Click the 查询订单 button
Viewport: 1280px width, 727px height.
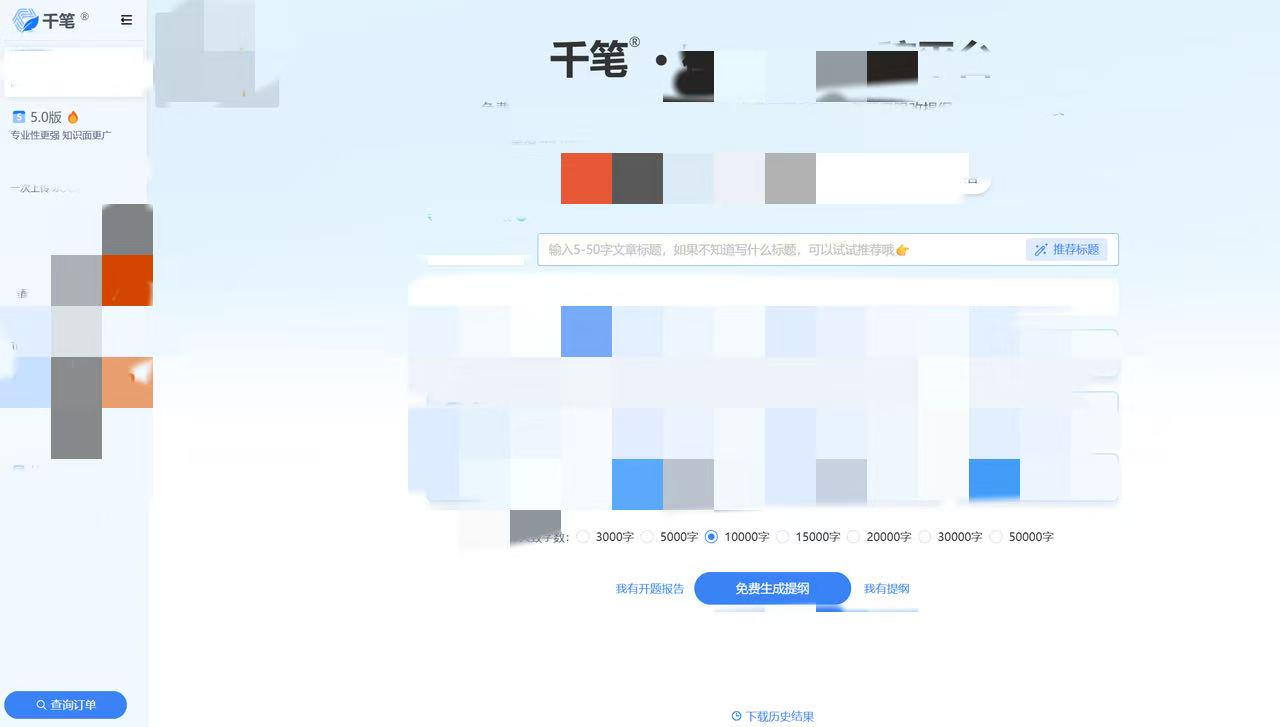click(x=66, y=705)
